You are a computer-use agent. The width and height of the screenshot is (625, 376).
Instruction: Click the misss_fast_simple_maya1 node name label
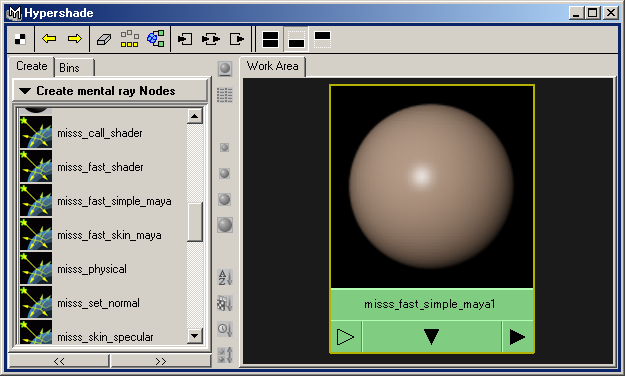coord(429,304)
